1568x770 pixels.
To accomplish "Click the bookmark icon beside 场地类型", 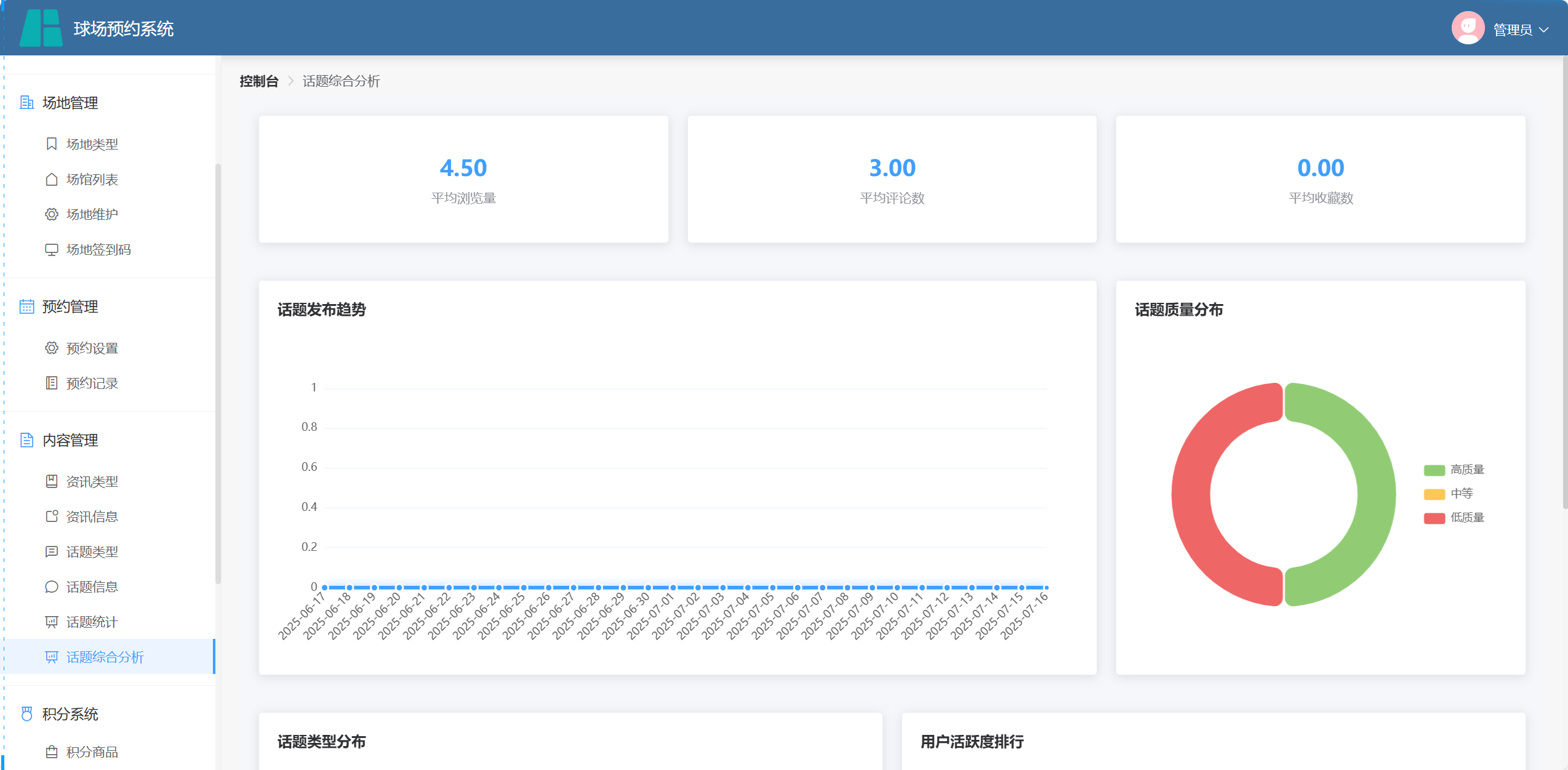I will pos(52,144).
